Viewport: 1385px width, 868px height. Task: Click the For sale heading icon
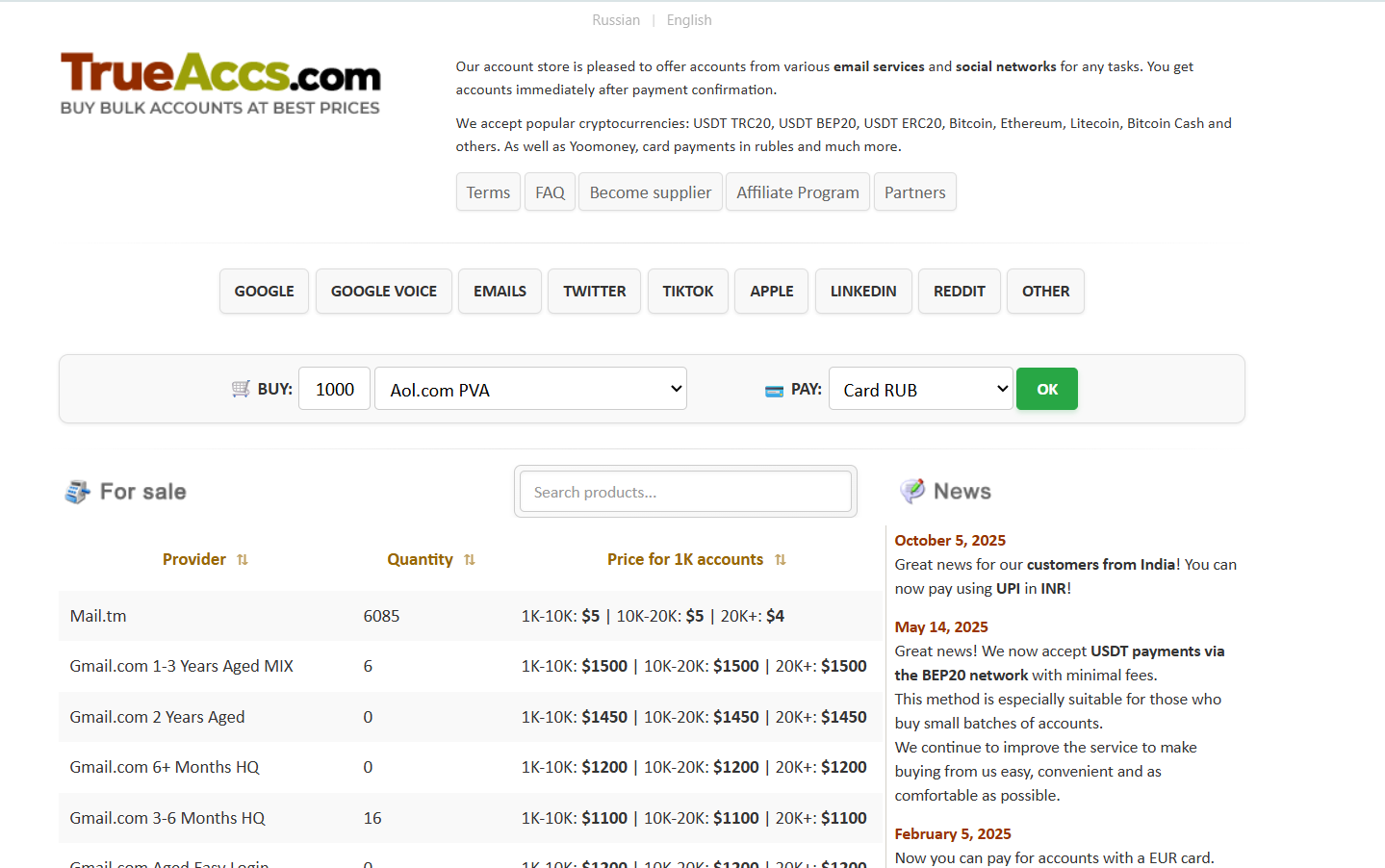pos(77,492)
